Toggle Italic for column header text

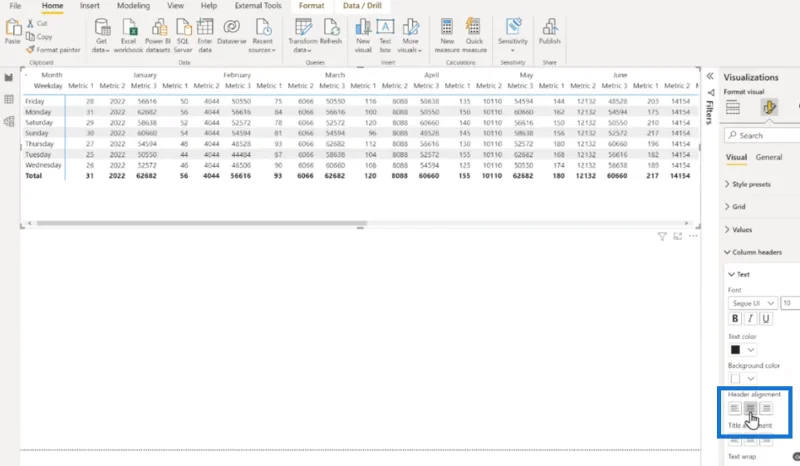click(750, 318)
